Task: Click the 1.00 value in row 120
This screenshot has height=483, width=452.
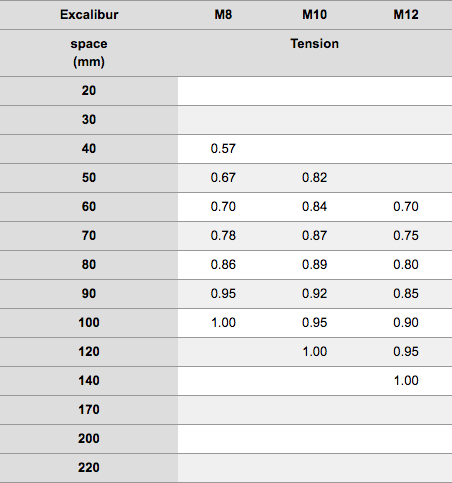Action: coord(314,352)
